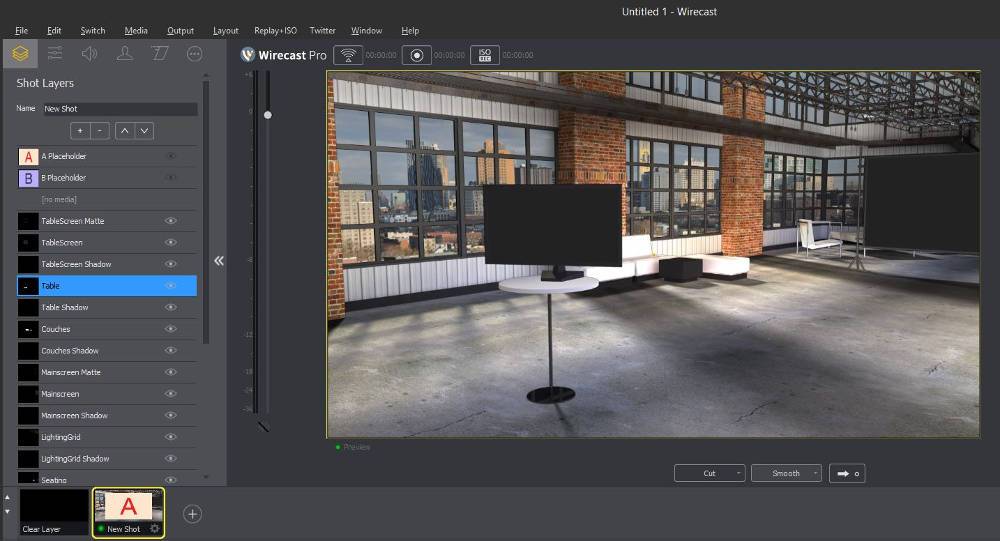The width and height of the screenshot is (1000, 541).
Task: Open New Shot gear settings icon
Action: tap(155, 529)
